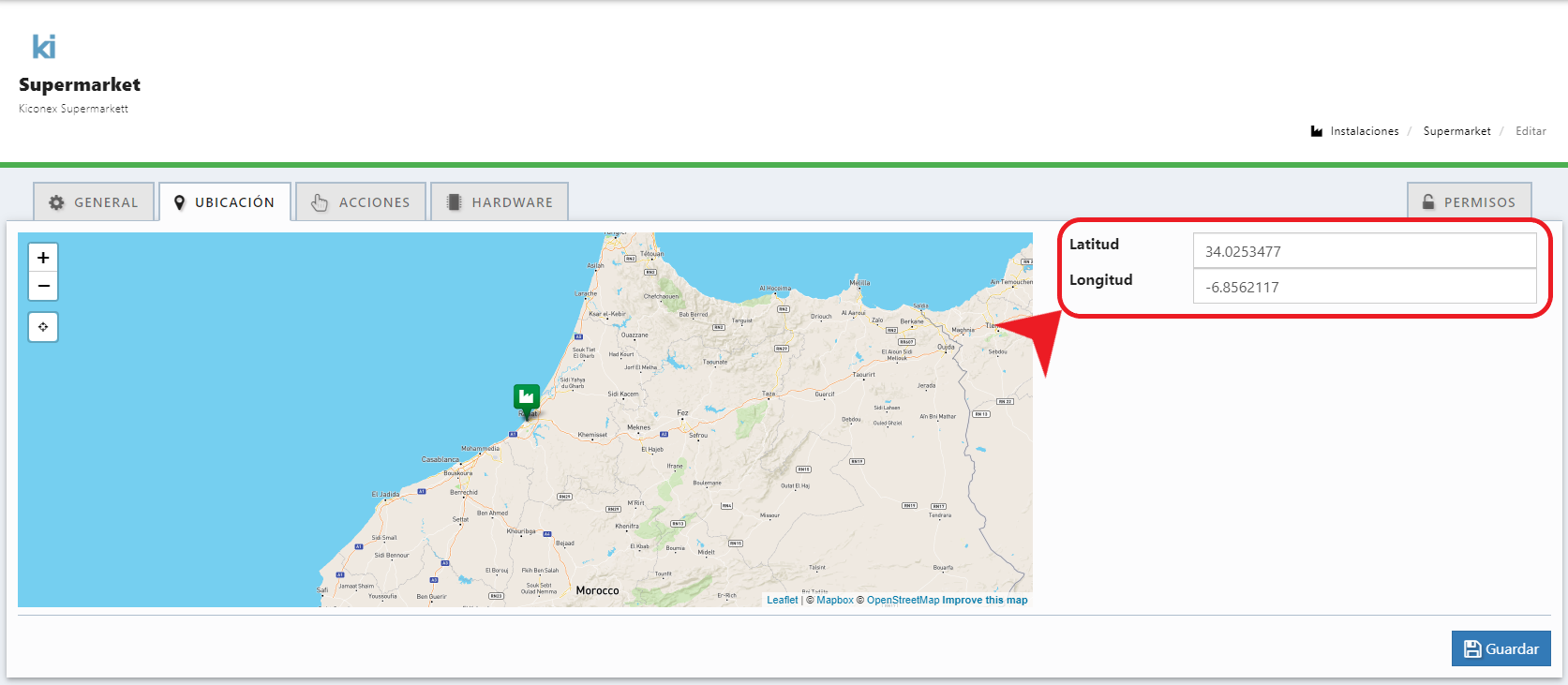Zoom out on the map
This screenshot has height=685, width=1568.
pyautogui.click(x=43, y=286)
